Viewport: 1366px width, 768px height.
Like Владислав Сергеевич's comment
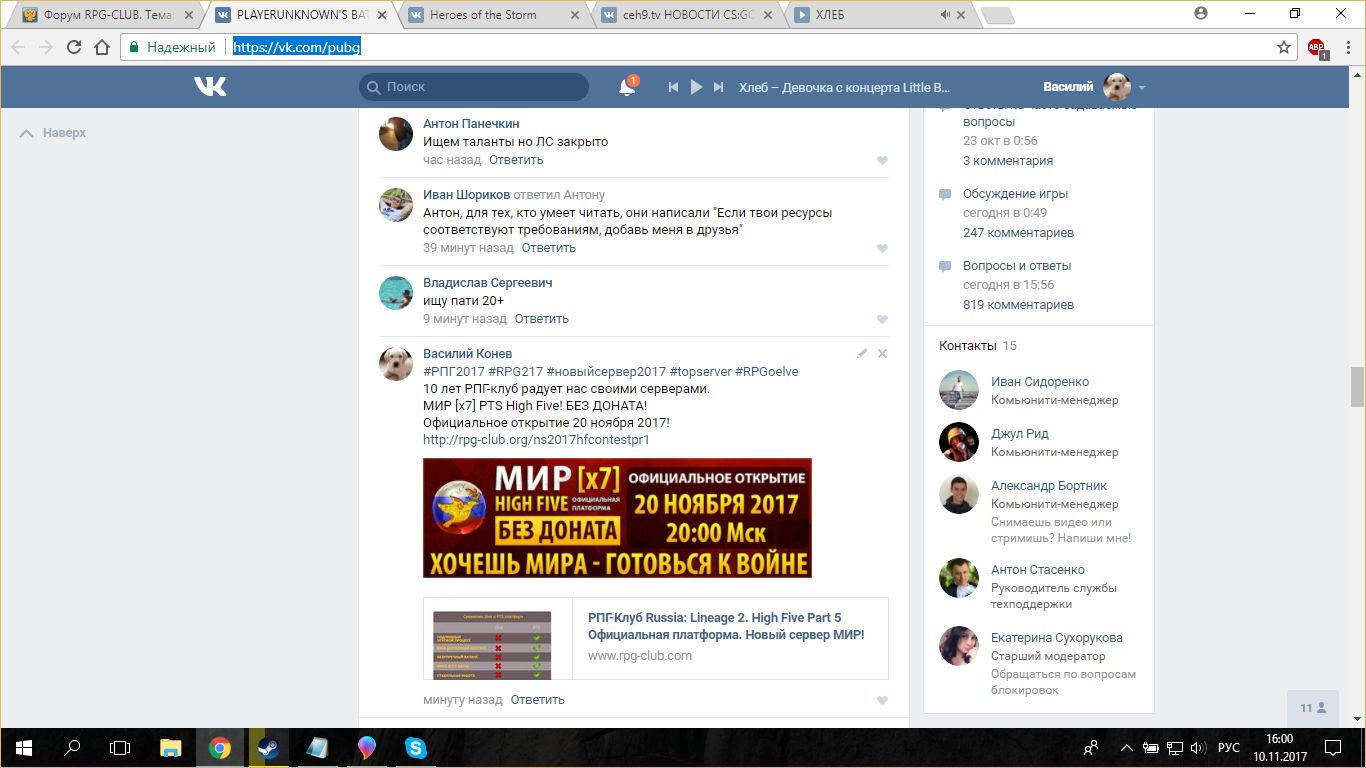pos(882,320)
